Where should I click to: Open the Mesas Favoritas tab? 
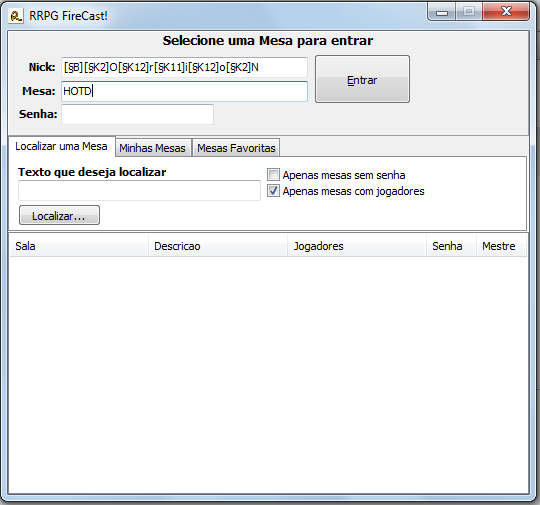236,148
